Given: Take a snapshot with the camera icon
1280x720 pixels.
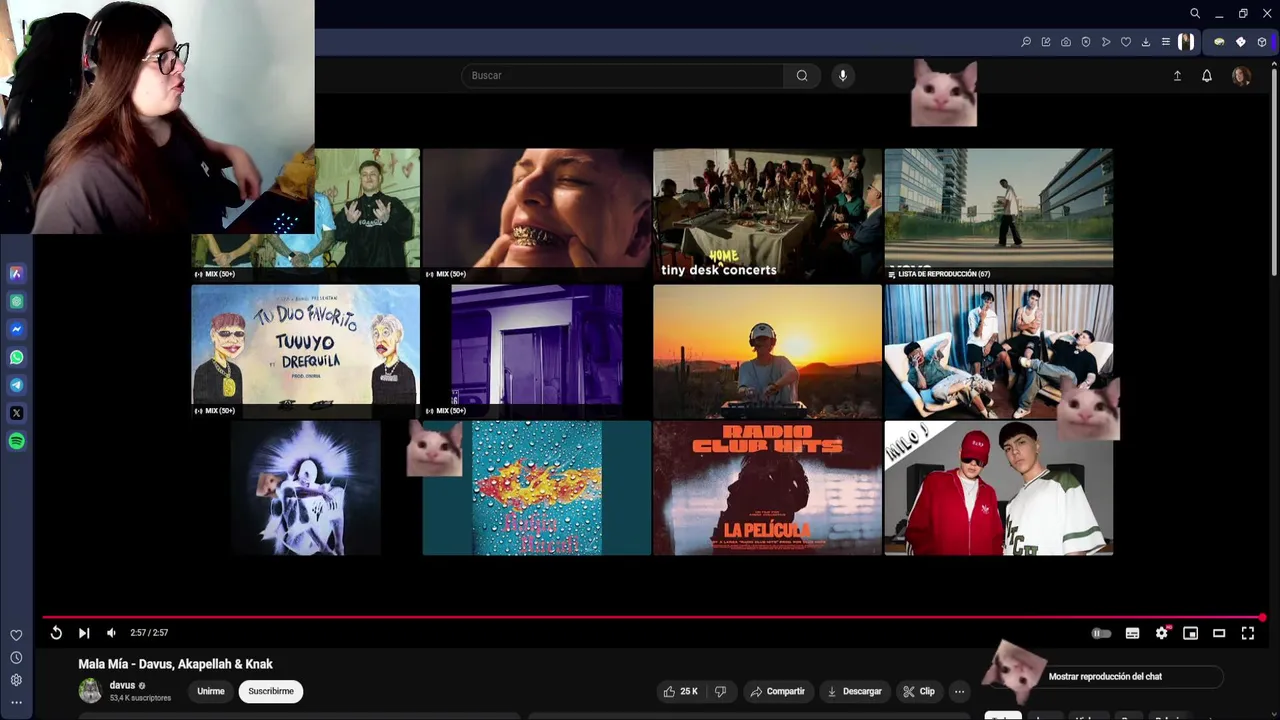Looking at the screenshot, I should (1066, 42).
